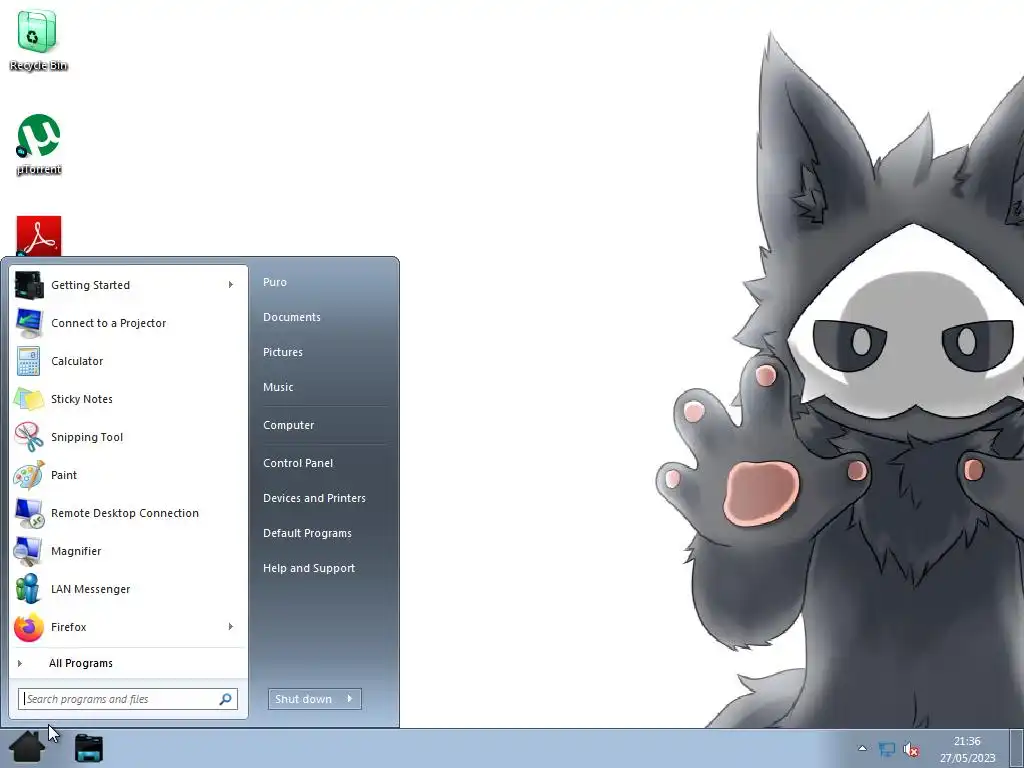Image resolution: width=1024 pixels, height=768 pixels.
Task: Click the LAN Messenger icon
Action: (x=29, y=589)
